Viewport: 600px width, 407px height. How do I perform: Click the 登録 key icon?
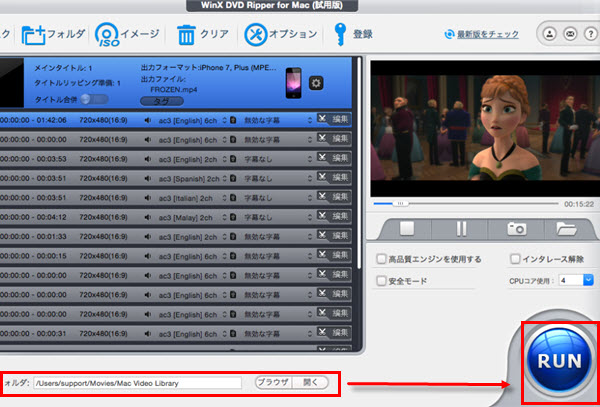pos(339,34)
